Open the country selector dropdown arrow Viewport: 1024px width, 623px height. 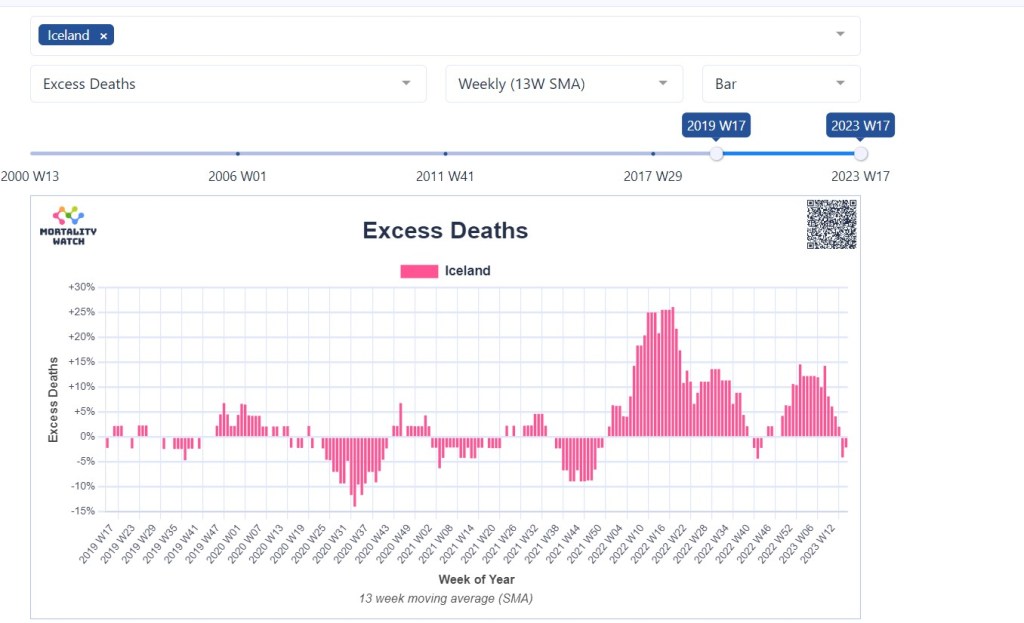pyautogui.click(x=840, y=35)
